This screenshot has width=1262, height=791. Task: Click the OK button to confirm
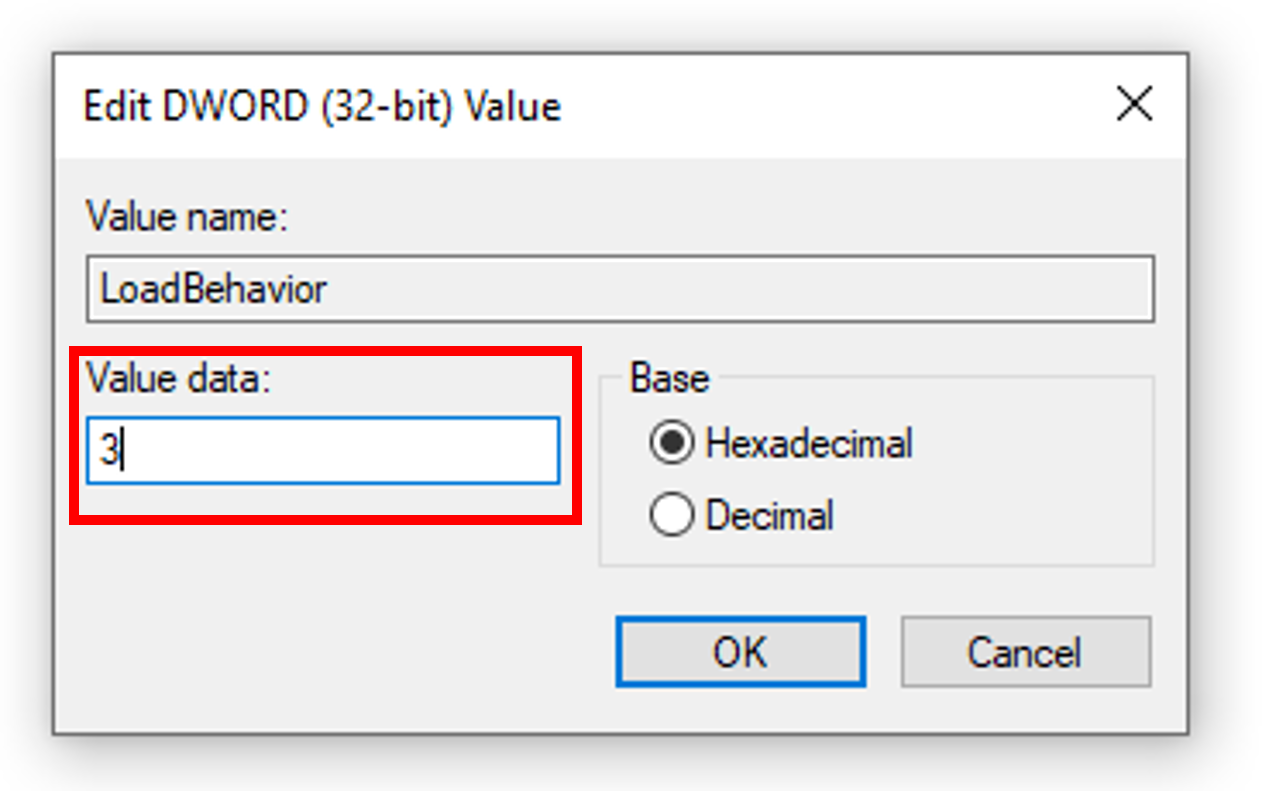[740, 652]
